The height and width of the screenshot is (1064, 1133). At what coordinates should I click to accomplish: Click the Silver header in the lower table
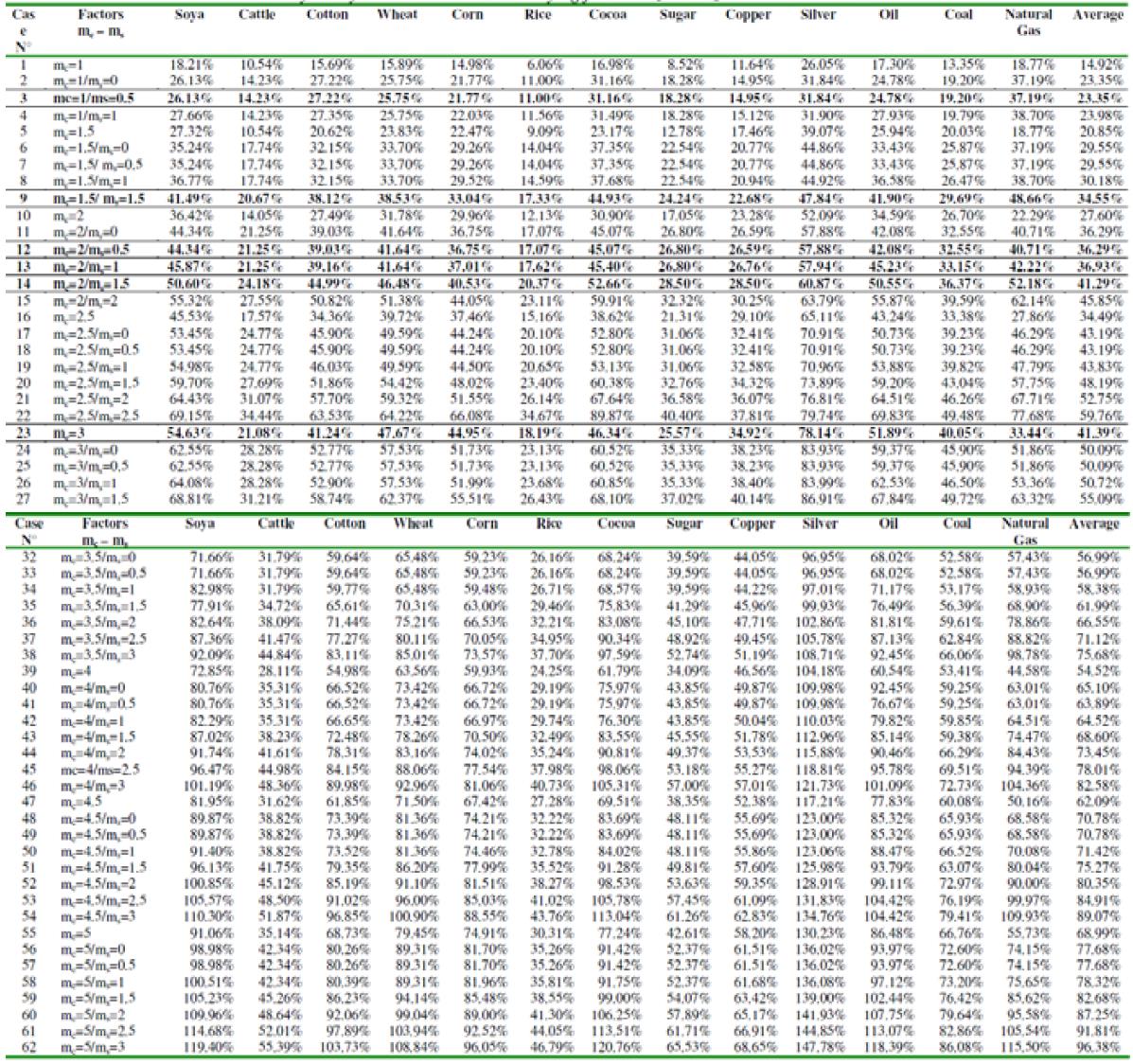pyautogui.click(x=820, y=523)
